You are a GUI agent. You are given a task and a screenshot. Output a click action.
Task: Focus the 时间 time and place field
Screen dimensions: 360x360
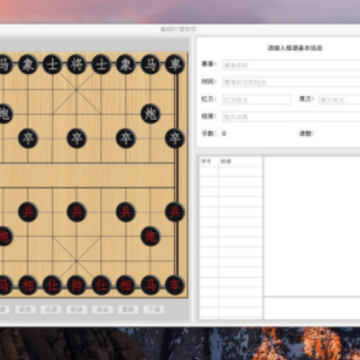[291, 82]
